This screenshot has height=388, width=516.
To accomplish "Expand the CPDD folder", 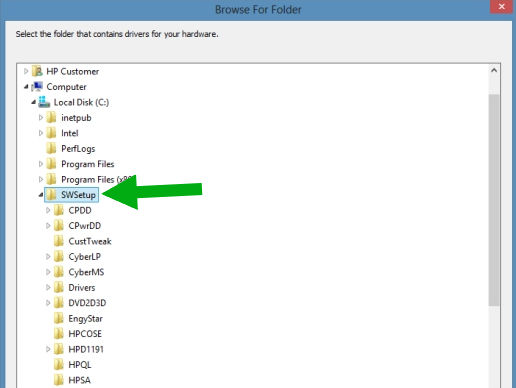I will point(48,210).
